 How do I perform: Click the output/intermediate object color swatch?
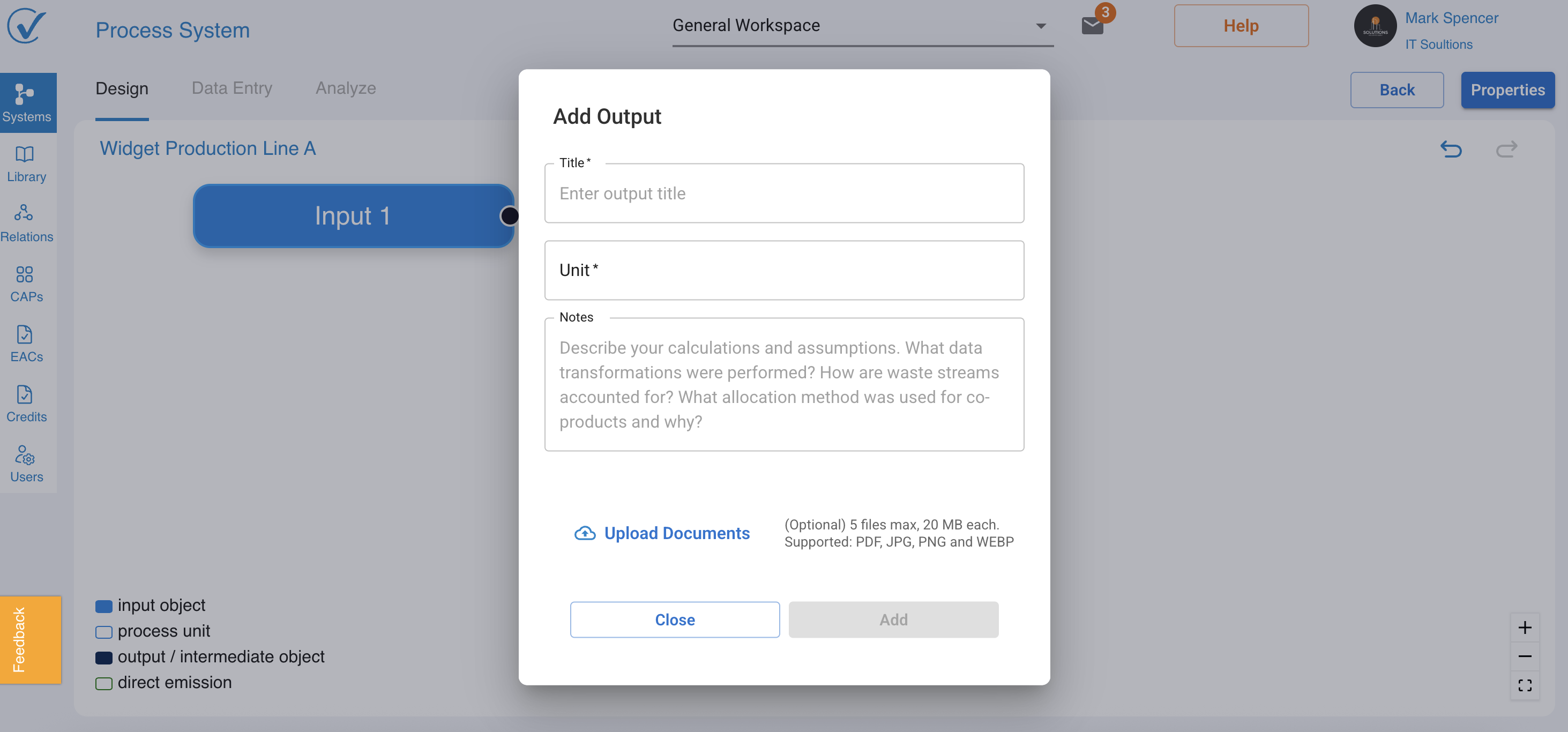pos(104,658)
